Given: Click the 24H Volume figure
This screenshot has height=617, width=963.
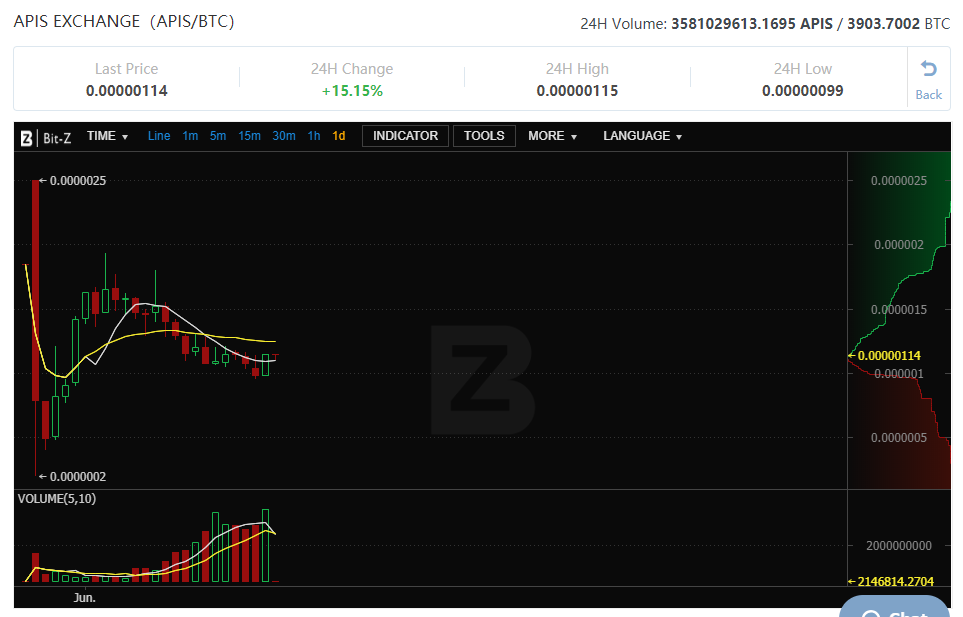Looking at the screenshot, I should pos(765,24).
